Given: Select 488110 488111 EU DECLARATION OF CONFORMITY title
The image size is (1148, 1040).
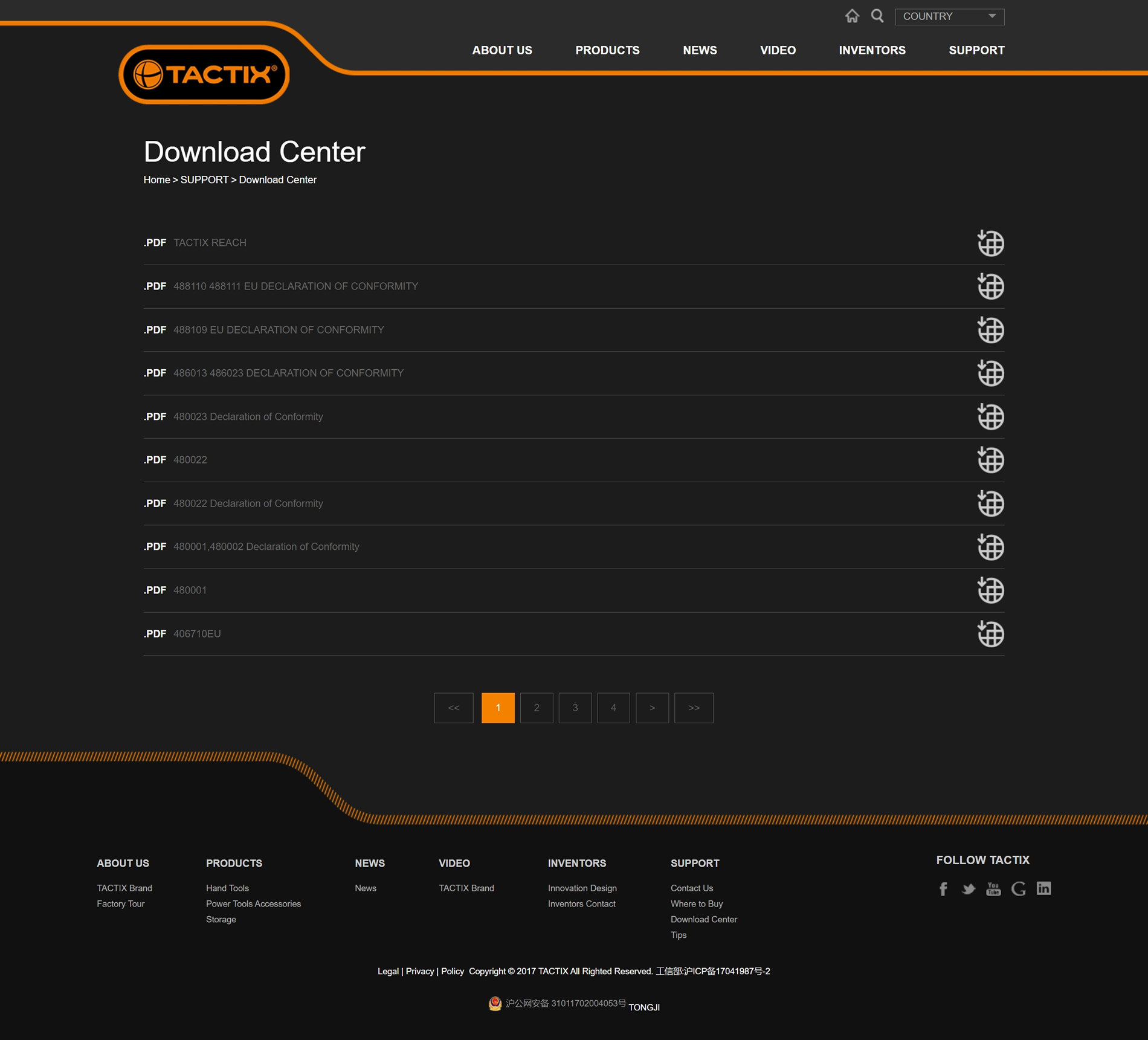Looking at the screenshot, I should point(295,286).
